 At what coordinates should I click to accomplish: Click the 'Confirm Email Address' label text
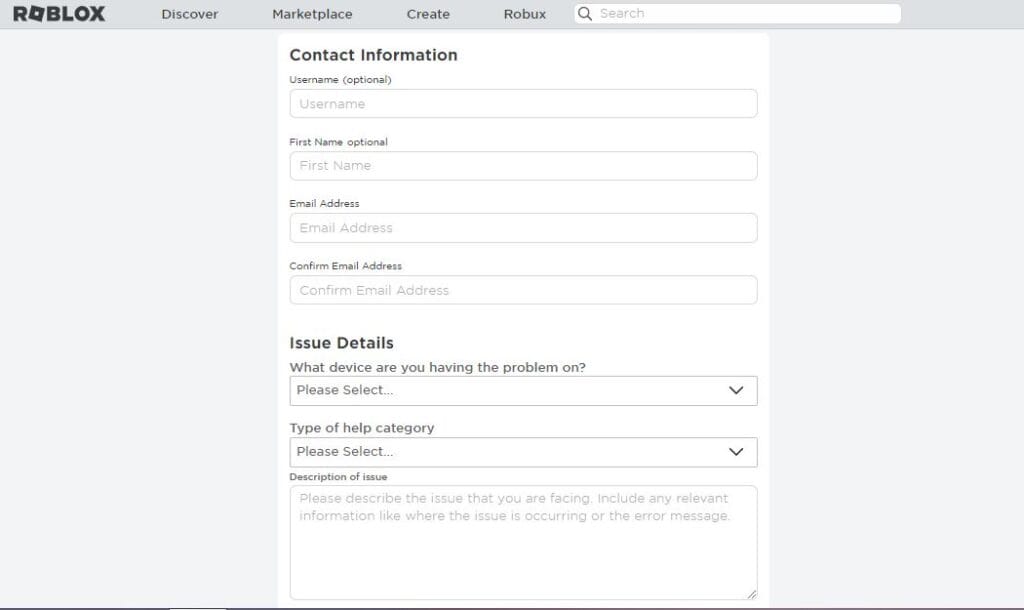point(345,266)
